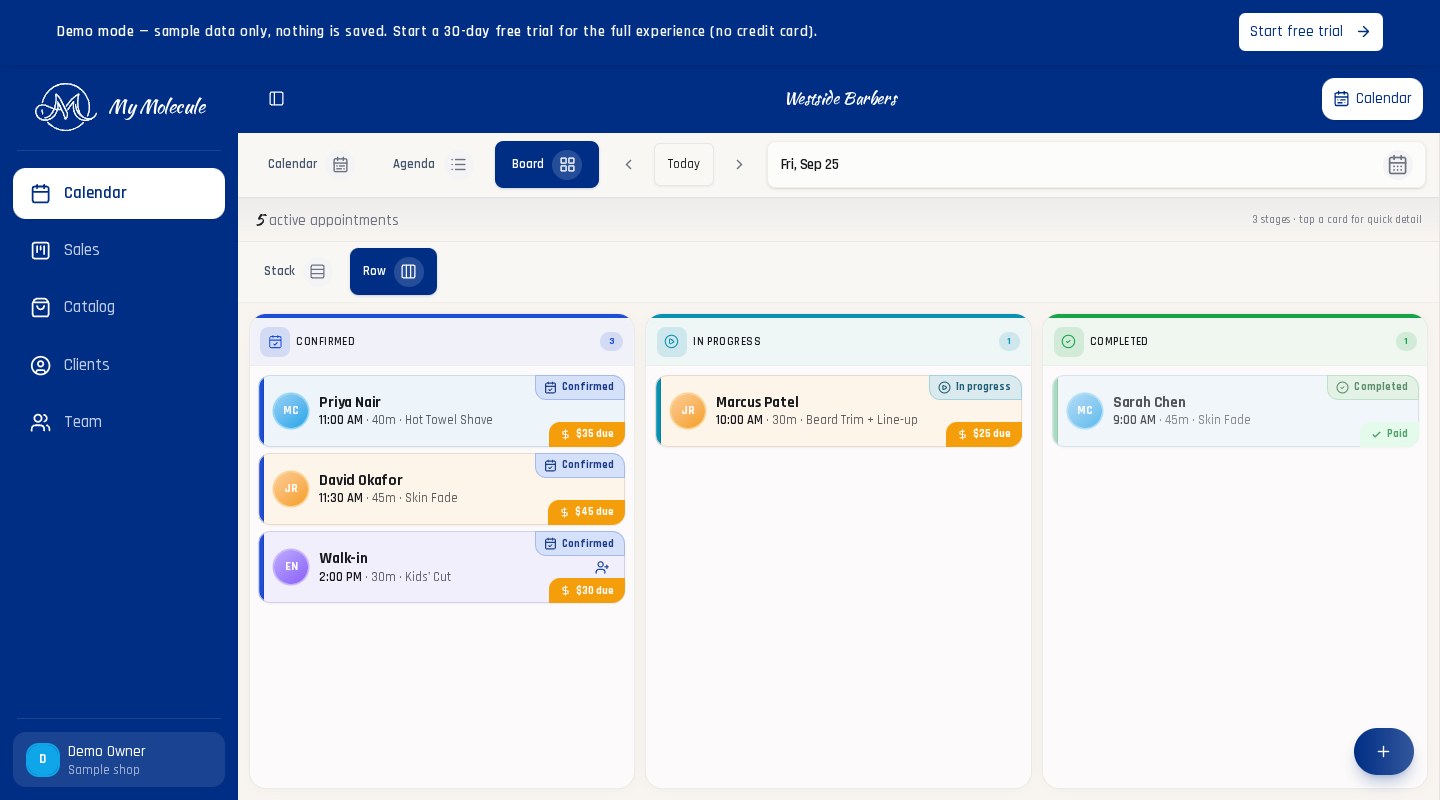Viewport: 1440px width, 800px height.
Task: Toggle the sidebar collapse icon
Action: (277, 99)
